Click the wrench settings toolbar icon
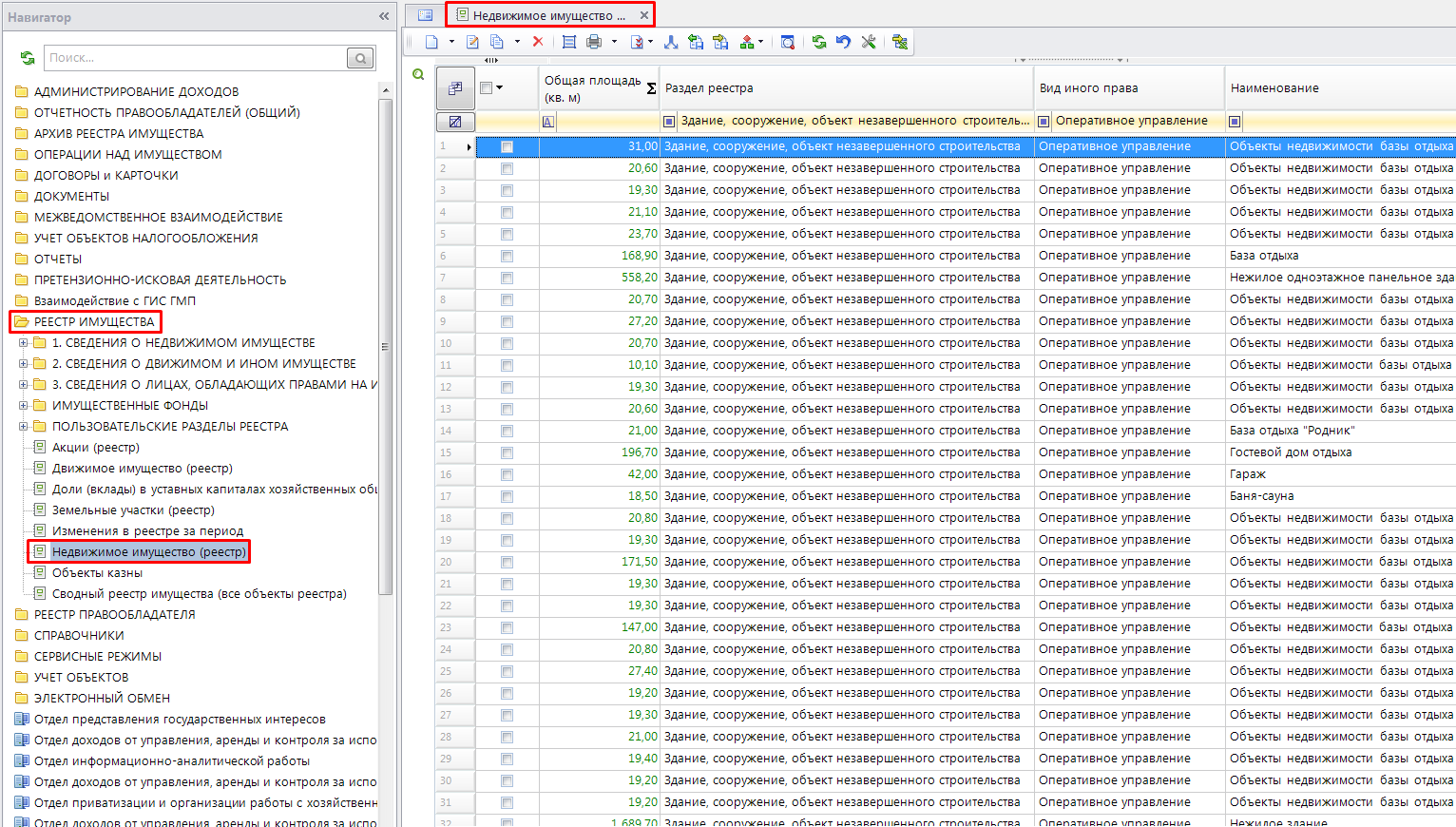This screenshot has width=1456, height=827. (x=869, y=42)
